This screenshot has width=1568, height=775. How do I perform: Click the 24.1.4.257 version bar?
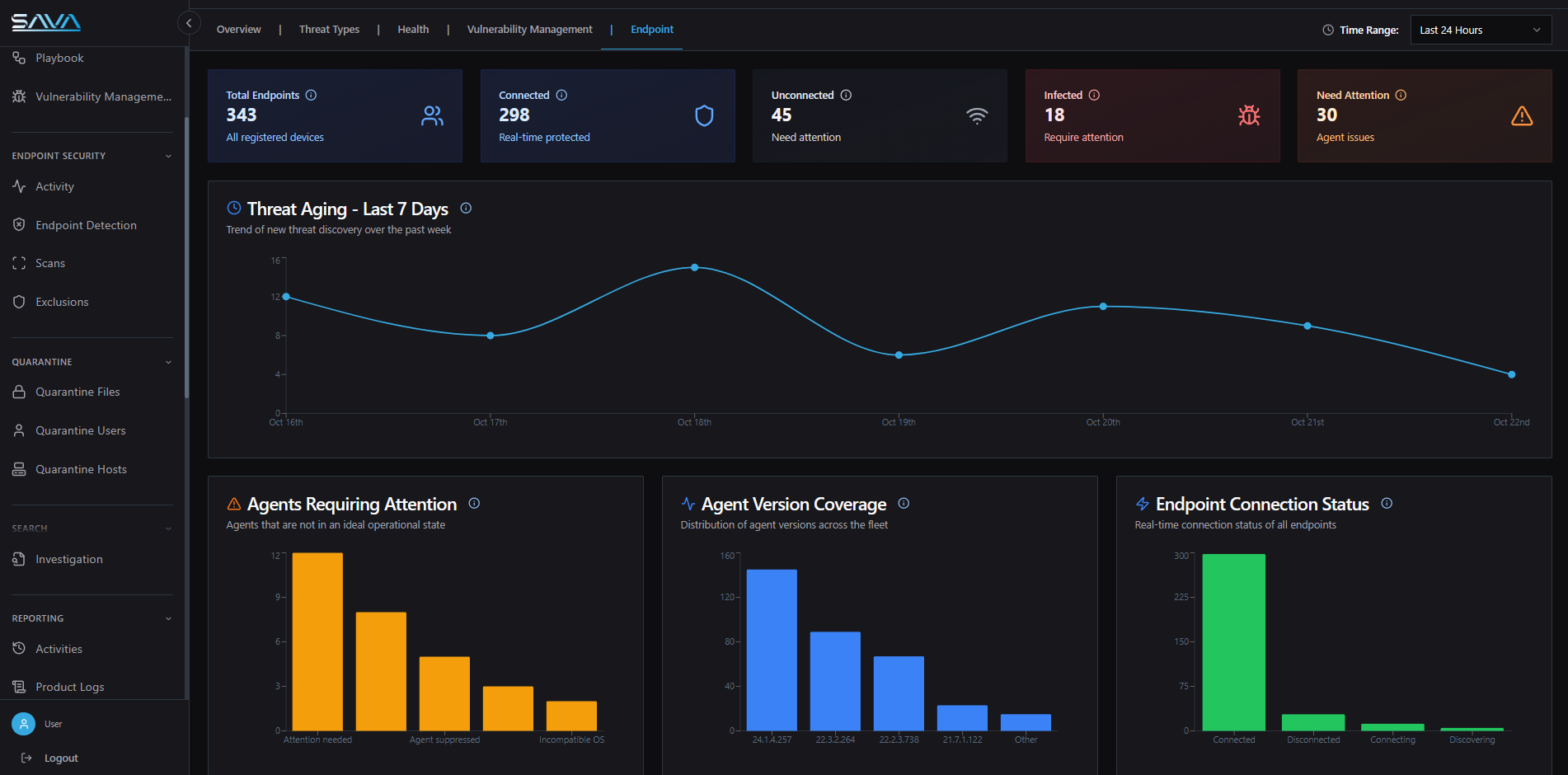[x=772, y=650]
